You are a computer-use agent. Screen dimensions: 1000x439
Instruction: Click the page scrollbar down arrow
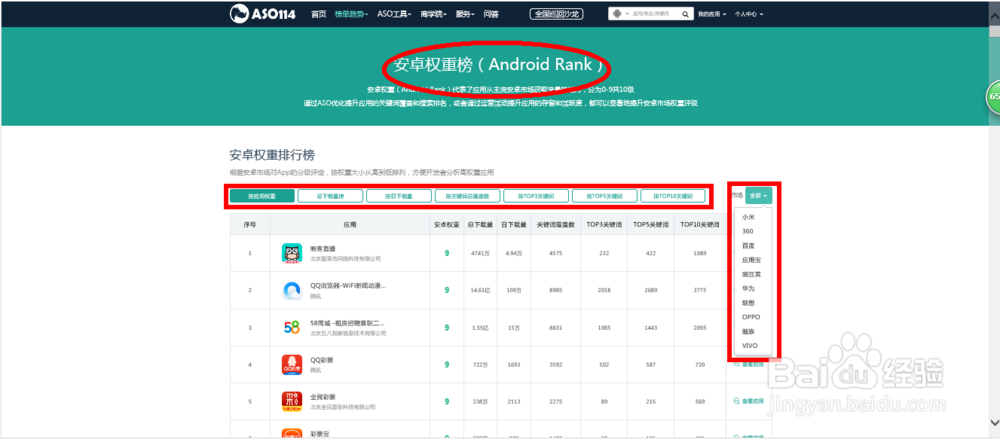point(994,422)
